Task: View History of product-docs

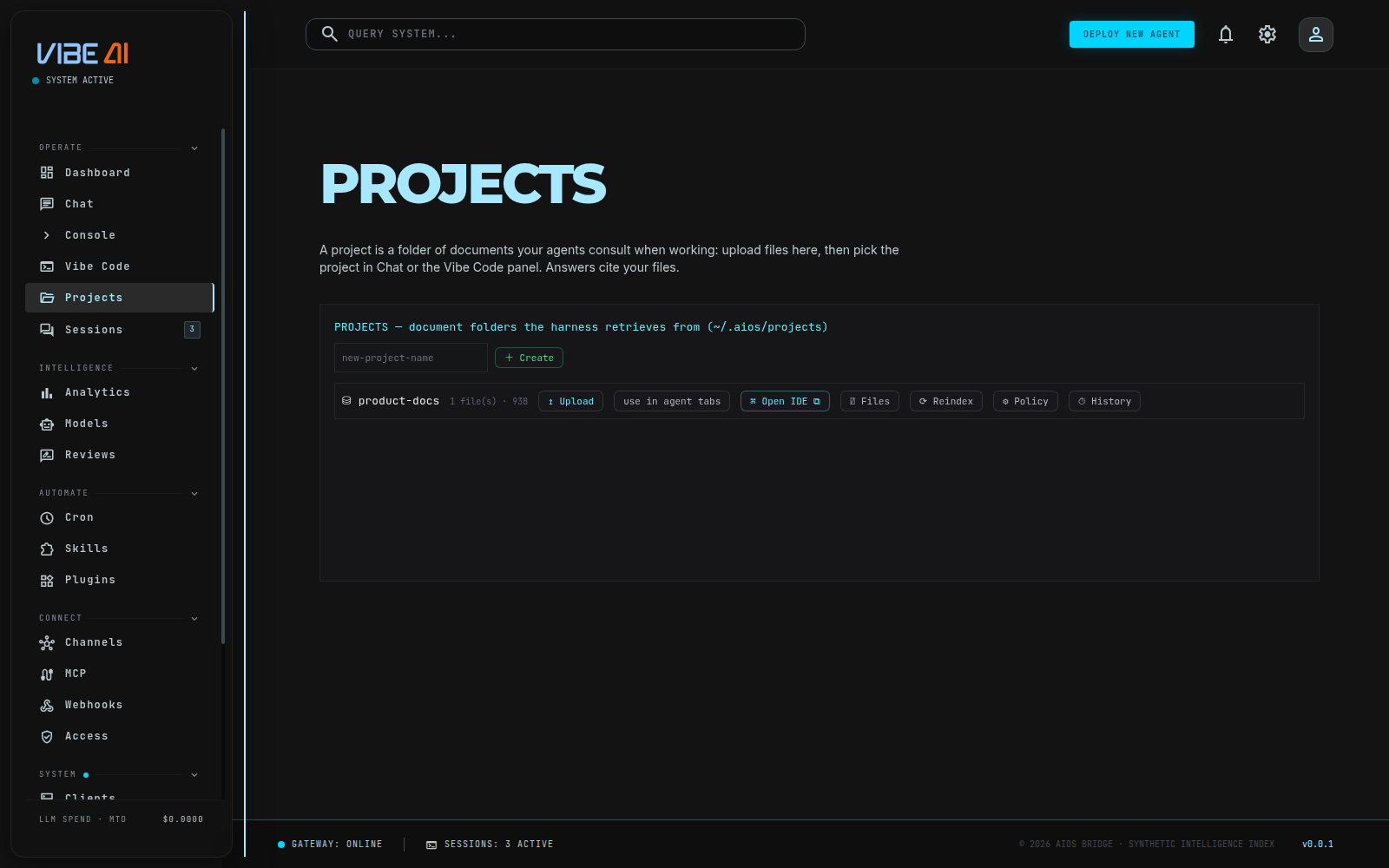Action: (x=1104, y=401)
